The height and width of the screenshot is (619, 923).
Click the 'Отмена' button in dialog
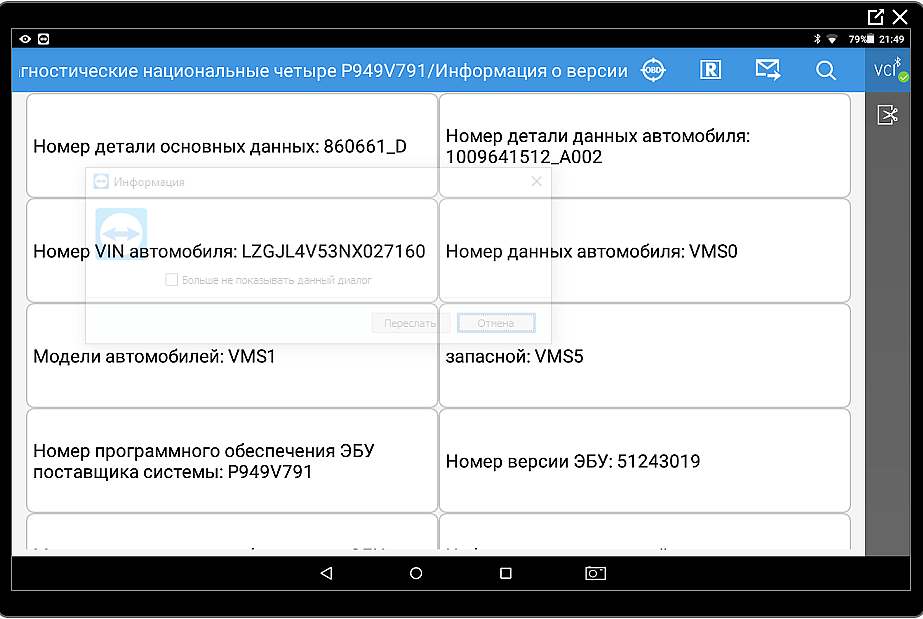click(x=496, y=323)
